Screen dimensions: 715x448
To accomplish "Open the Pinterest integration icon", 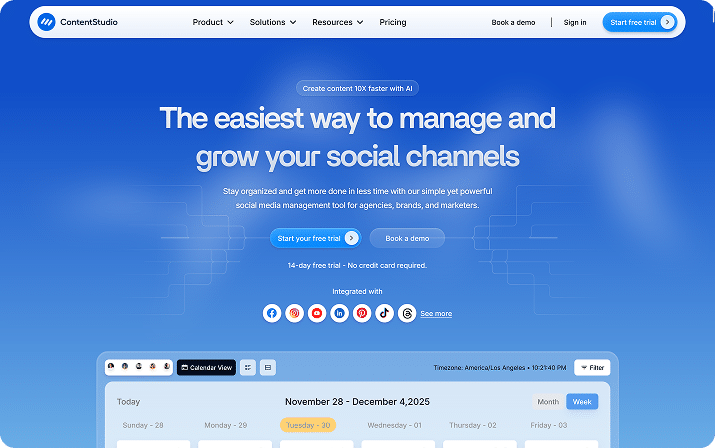I will point(362,313).
